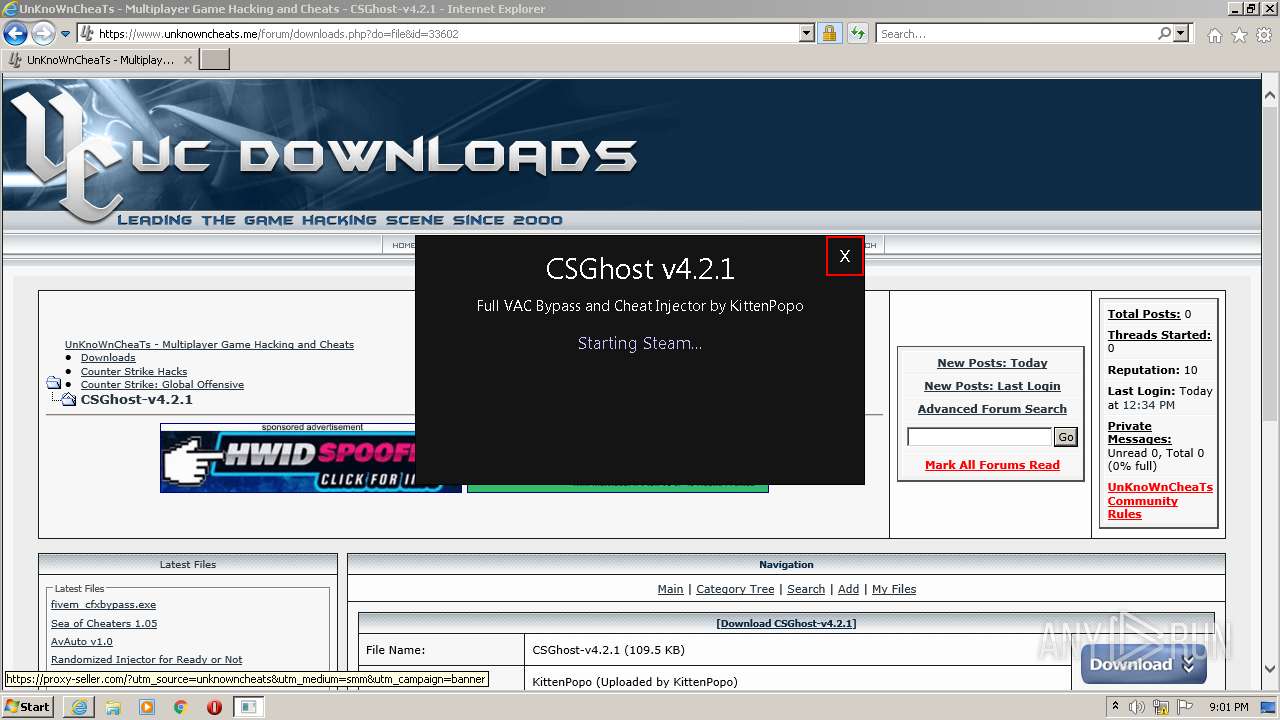Click the blue Download button
The width and height of the screenshot is (1280, 720).
[x=1143, y=664]
